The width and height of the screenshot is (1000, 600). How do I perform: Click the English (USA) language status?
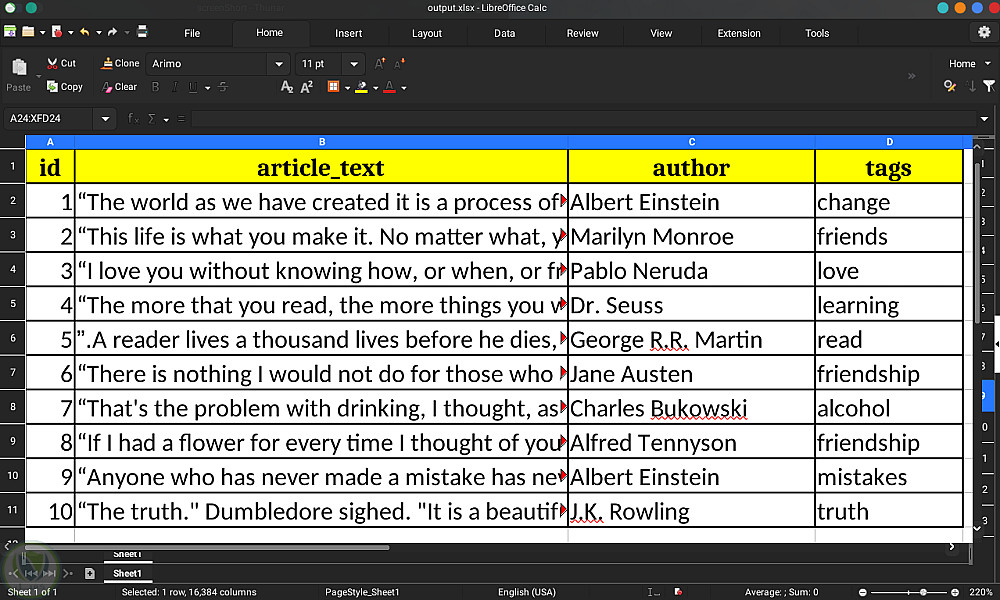527,592
